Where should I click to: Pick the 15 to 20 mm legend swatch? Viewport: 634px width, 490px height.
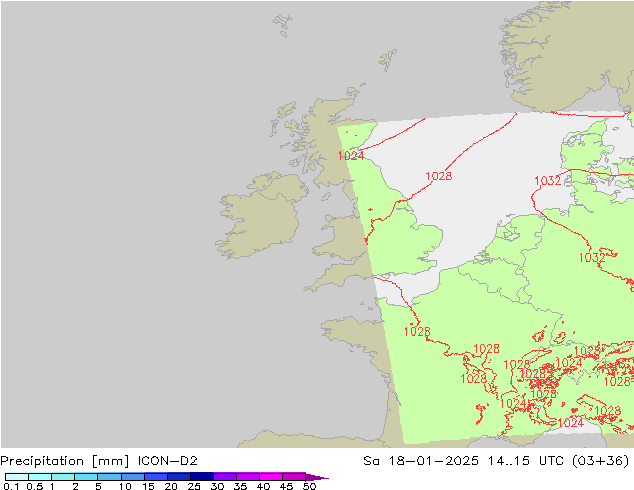[x=156, y=477]
